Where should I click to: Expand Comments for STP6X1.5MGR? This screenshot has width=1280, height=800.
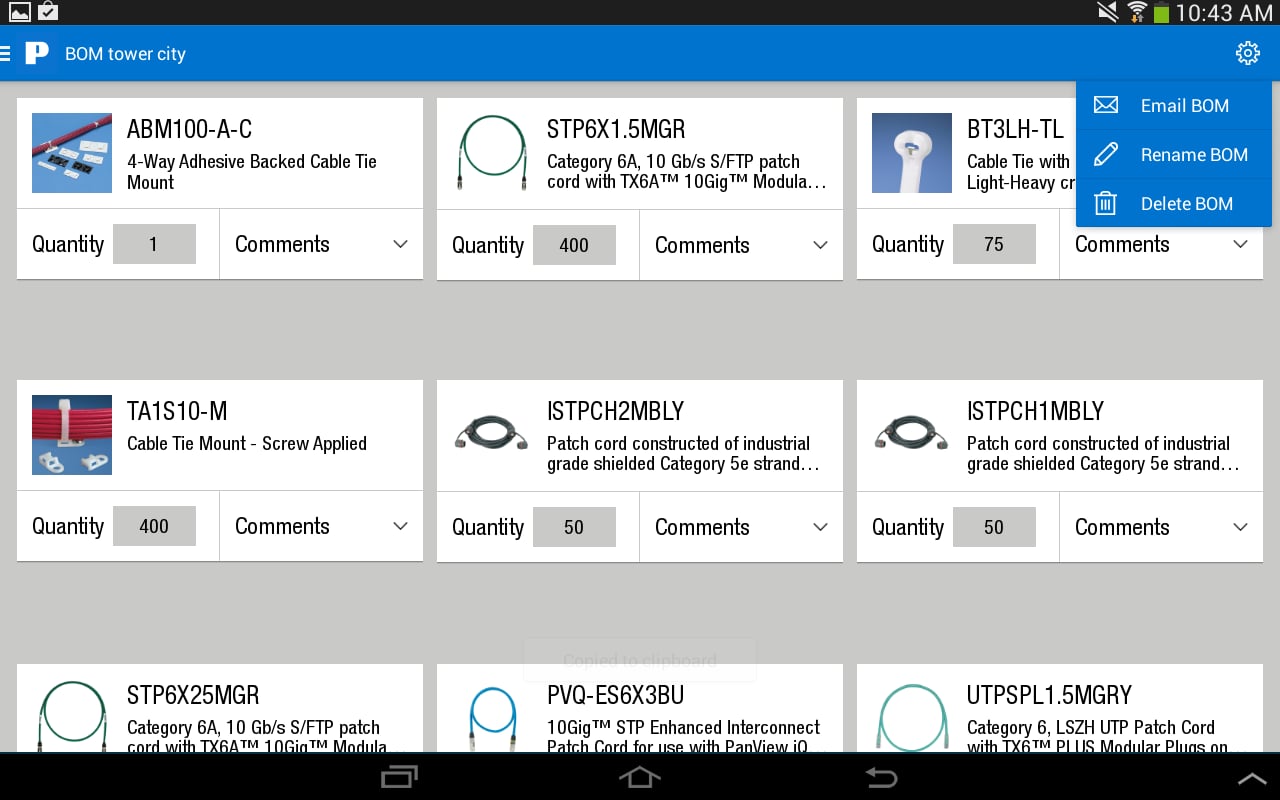[741, 245]
